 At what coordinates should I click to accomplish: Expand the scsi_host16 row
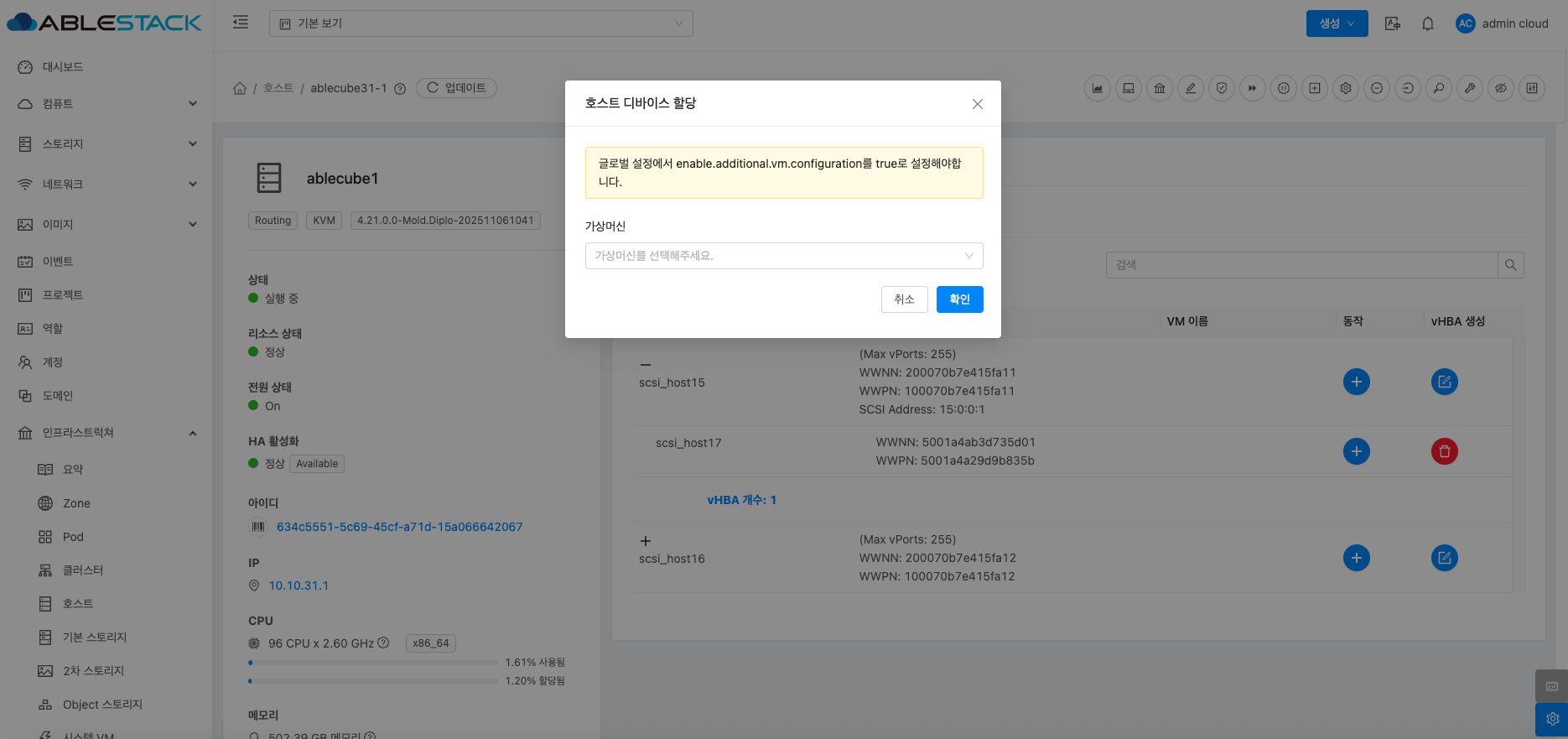[645, 541]
